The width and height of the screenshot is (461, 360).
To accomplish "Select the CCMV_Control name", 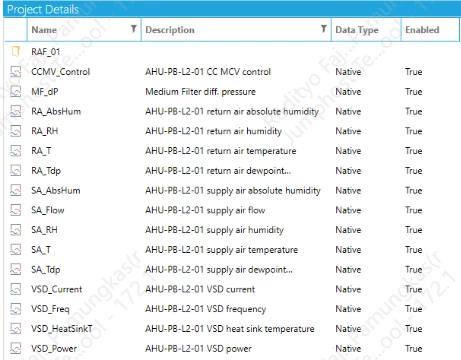I will [61, 72].
